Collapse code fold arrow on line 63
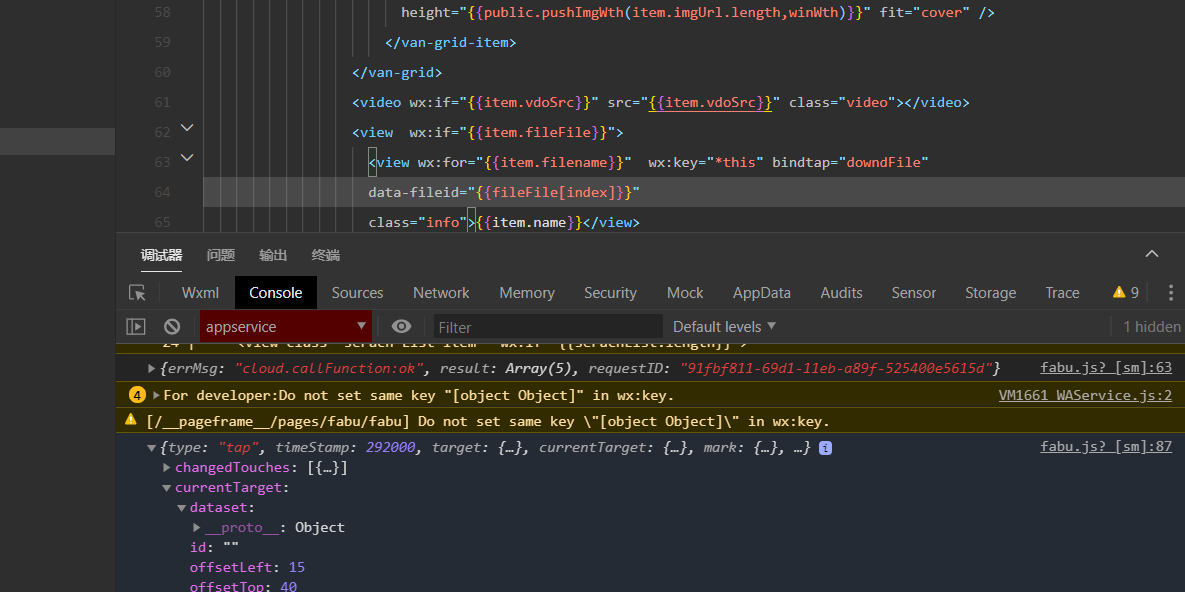The width and height of the screenshot is (1185, 592). click(187, 157)
